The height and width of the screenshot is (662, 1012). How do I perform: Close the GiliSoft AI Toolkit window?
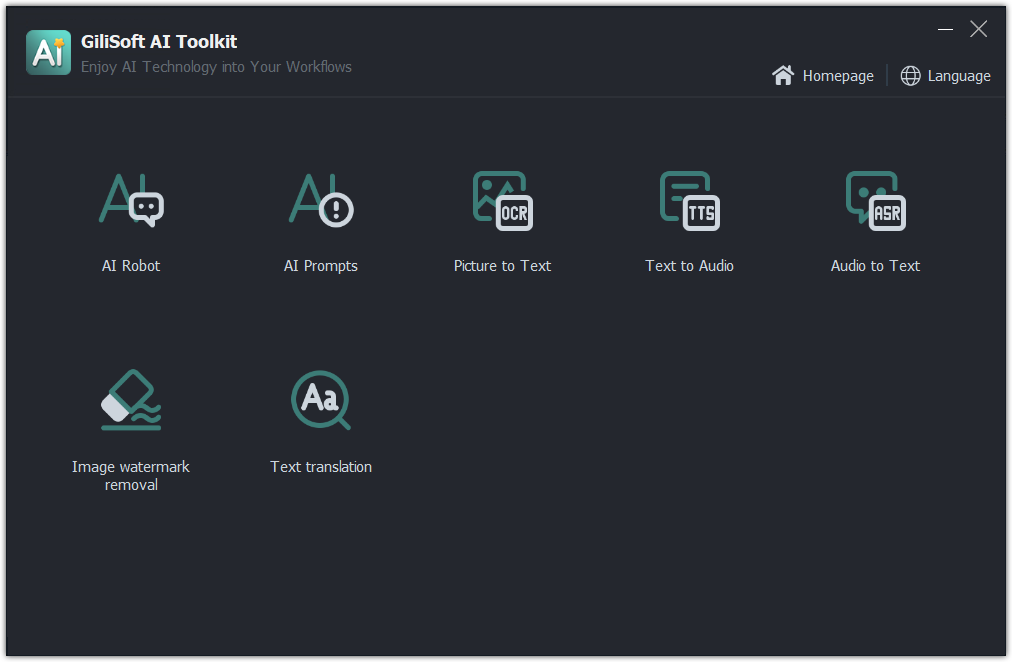(978, 29)
